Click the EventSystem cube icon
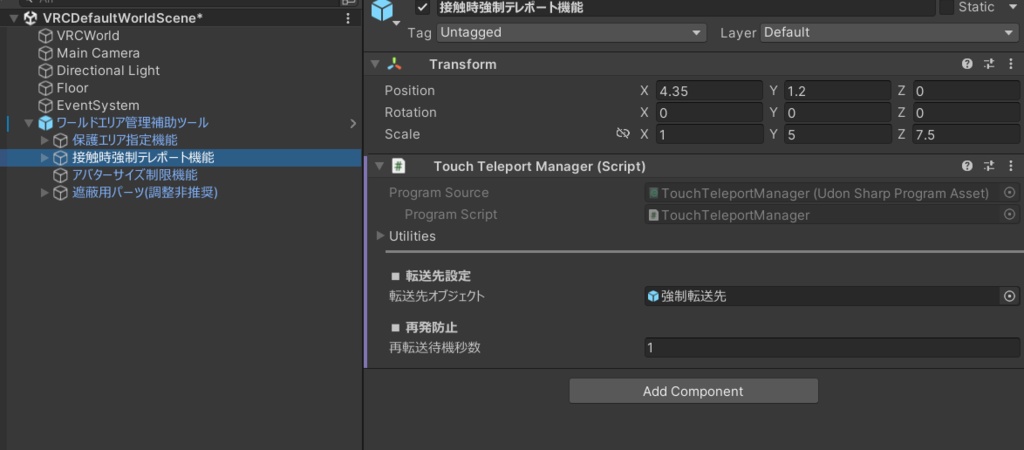 46,105
